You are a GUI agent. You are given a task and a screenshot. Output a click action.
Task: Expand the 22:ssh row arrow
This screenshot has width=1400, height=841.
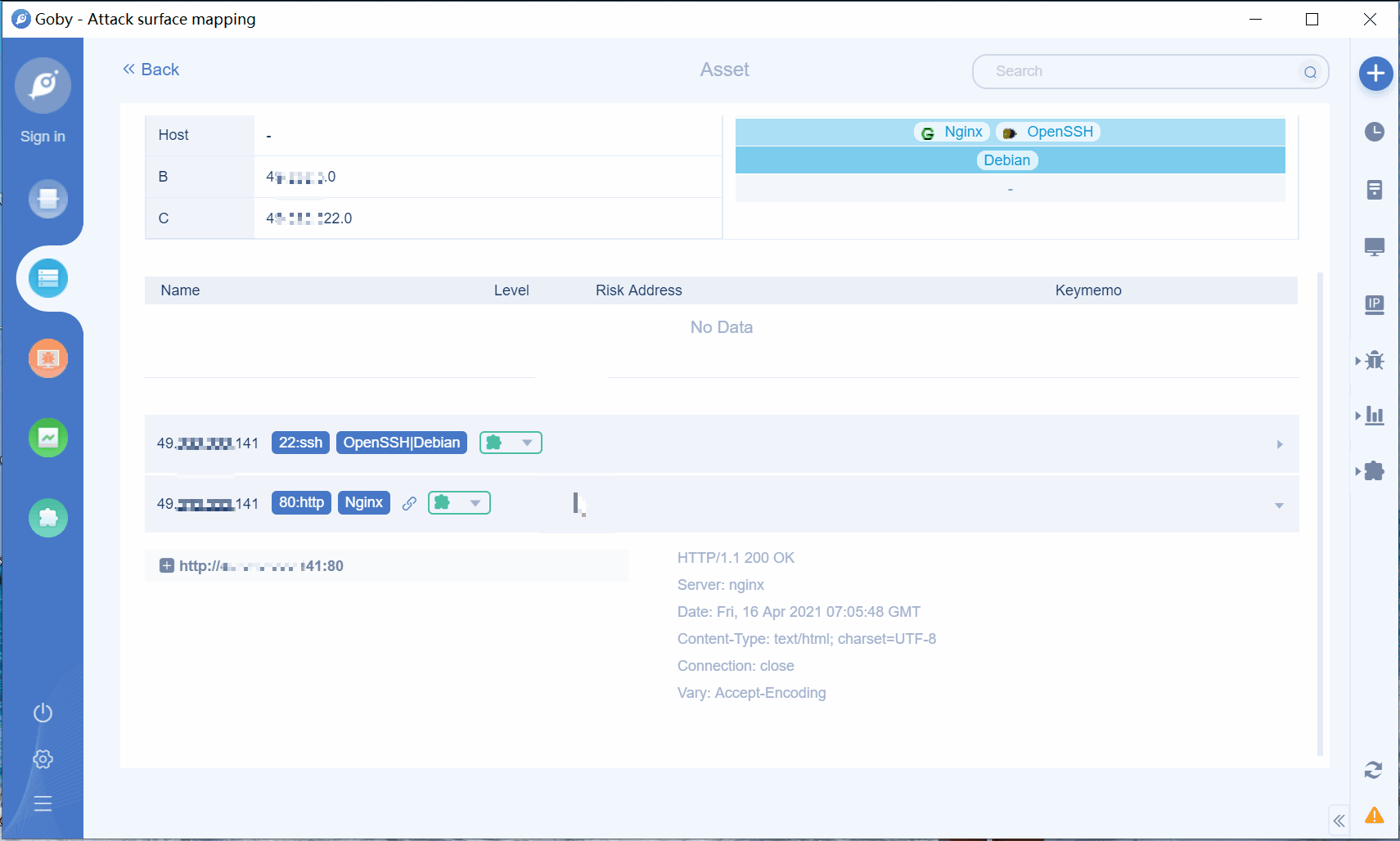click(1280, 444)
